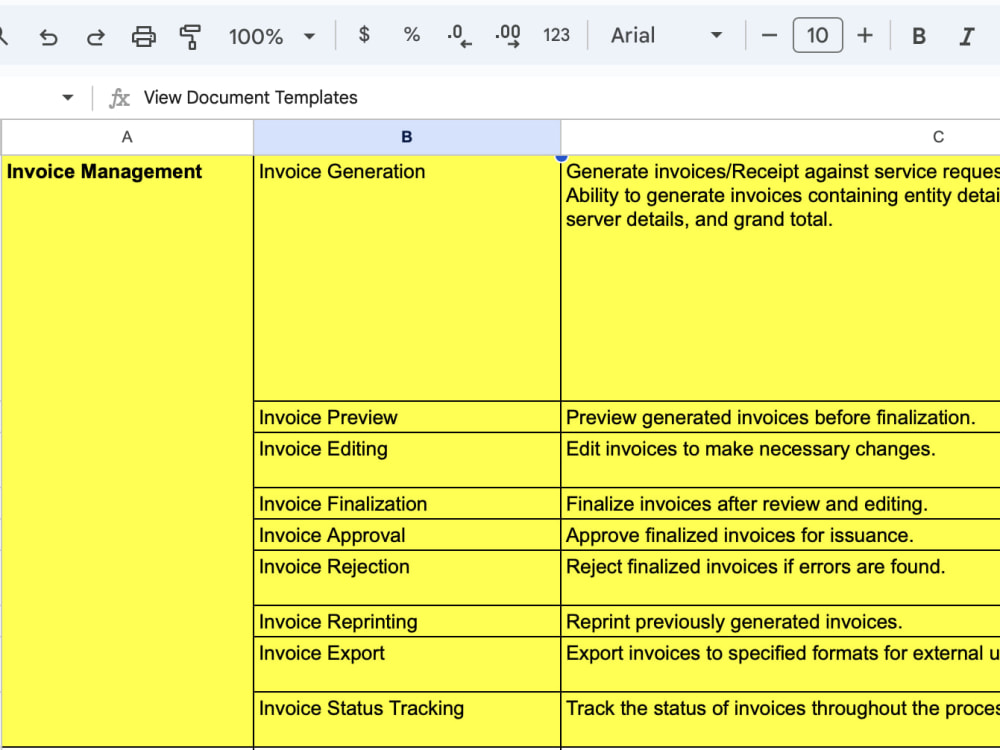Screen dimensions: 1000x750
Task: Click the font size field showing 10
Action: 818,35
